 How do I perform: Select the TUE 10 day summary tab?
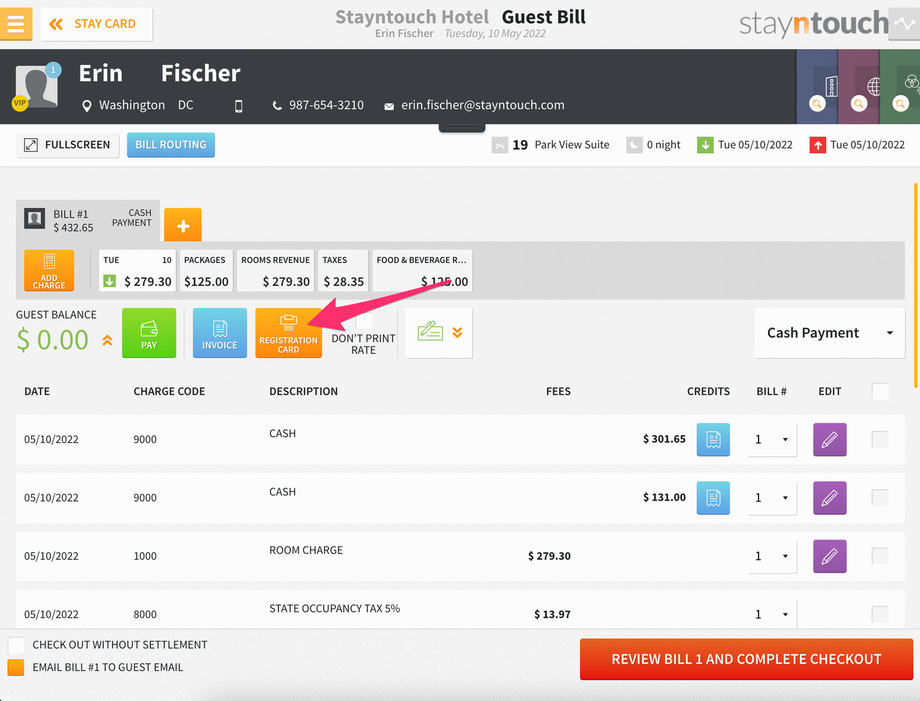[x=137, y=270]
